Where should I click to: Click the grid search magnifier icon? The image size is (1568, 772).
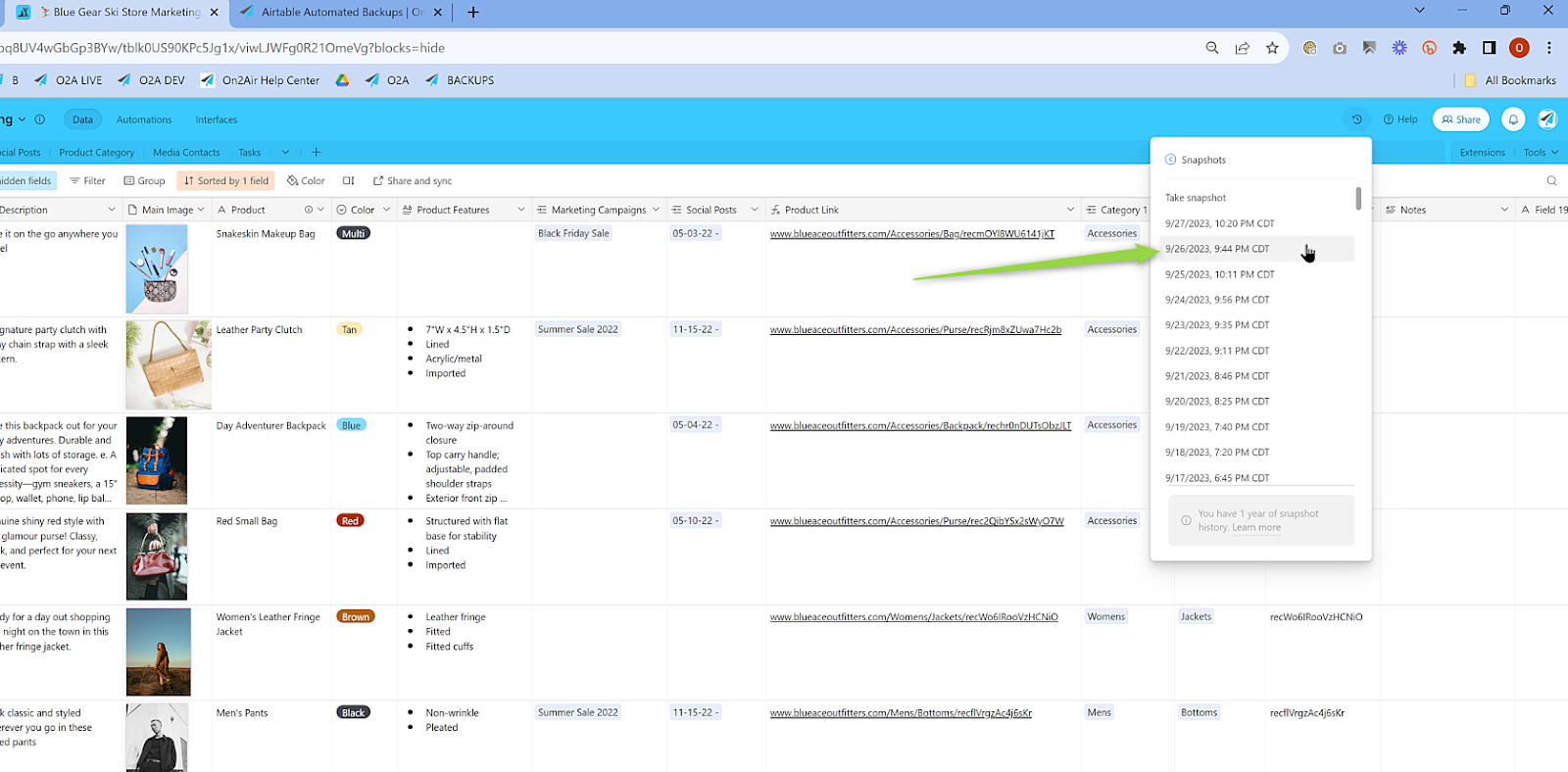click(1551, 181)
